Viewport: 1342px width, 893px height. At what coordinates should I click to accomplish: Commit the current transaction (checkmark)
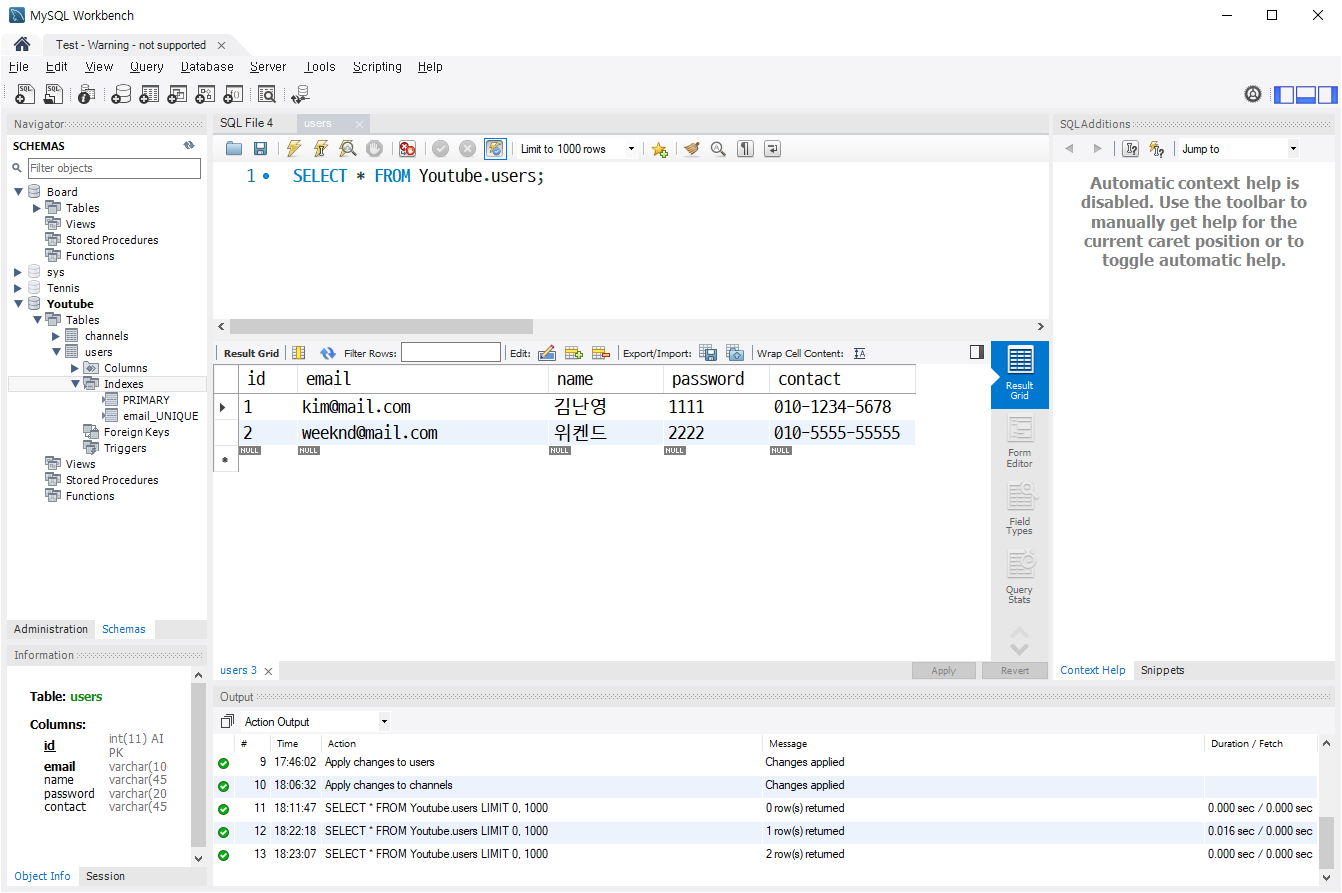(x=440, y=149)
